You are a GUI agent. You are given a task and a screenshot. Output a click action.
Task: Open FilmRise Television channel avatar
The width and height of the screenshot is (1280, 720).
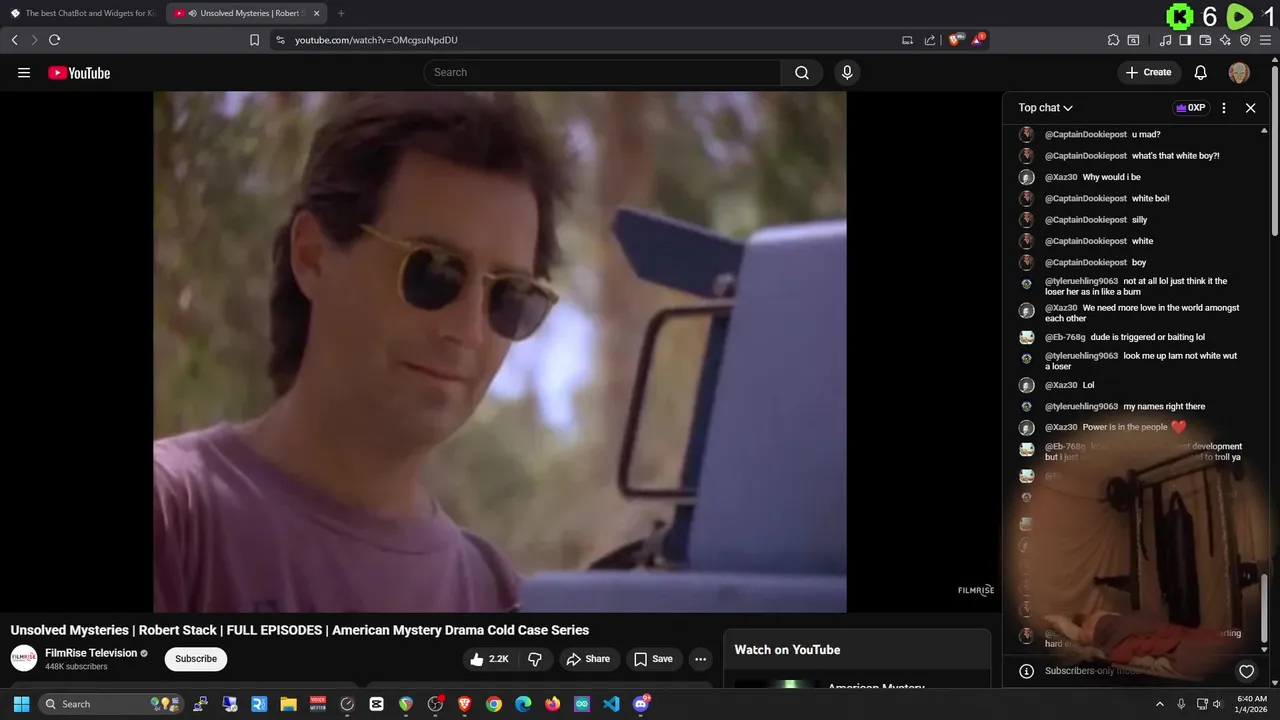coord(24,658)
